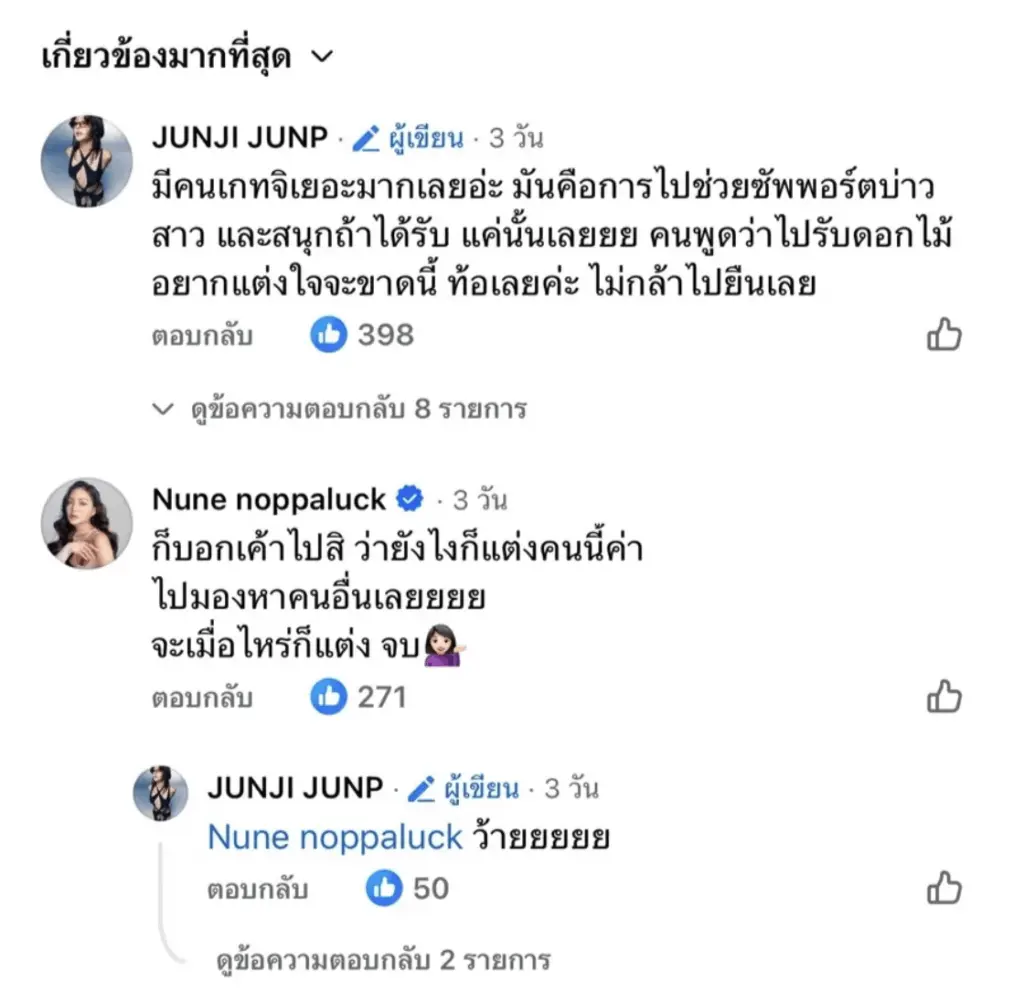Expand the 2 replies under JUNJI's reply
This screenshot has width=1024, height=1004.
[x=383, y=961]
